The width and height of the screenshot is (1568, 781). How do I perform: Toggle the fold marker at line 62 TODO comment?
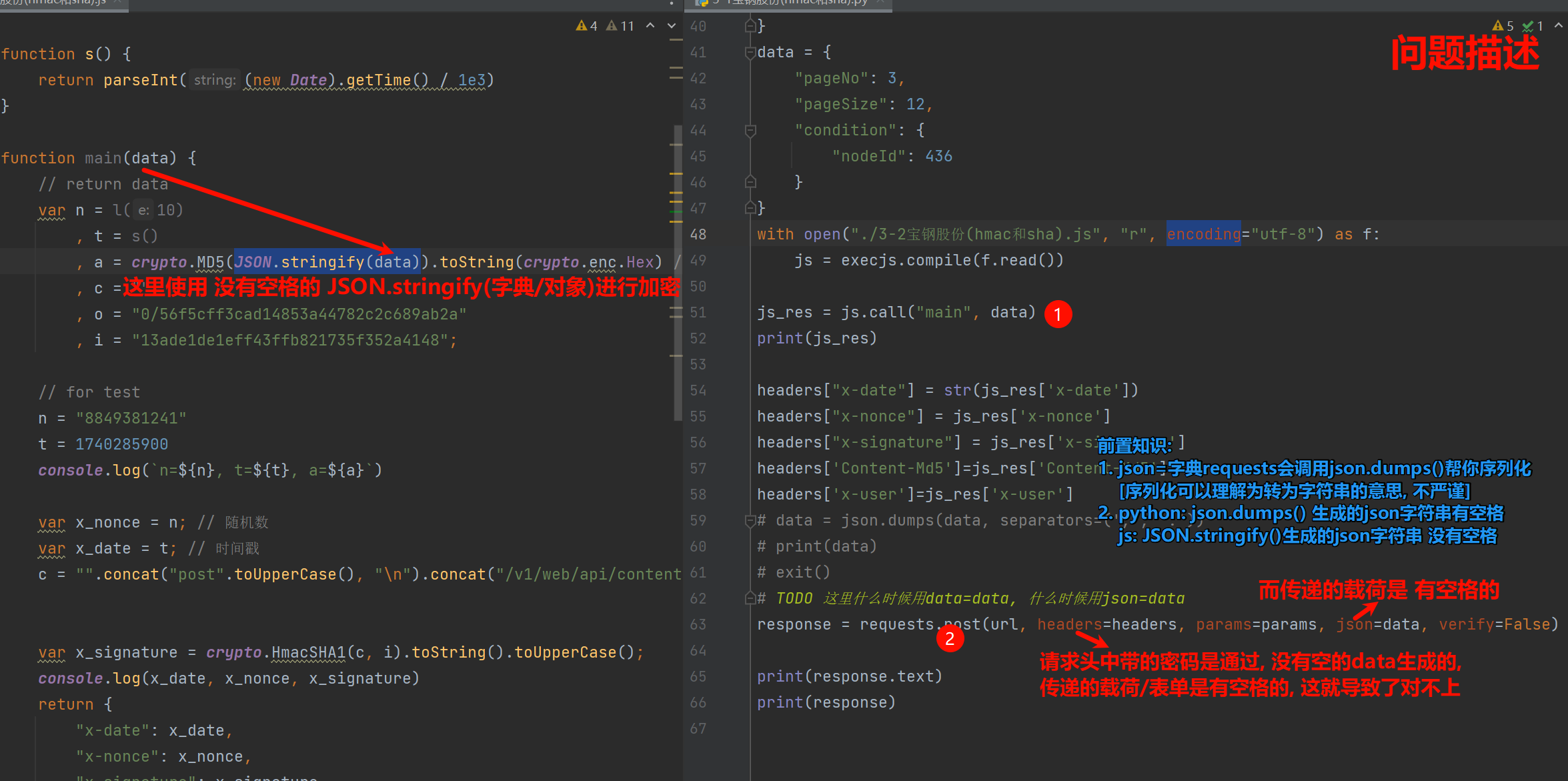click(750, 599)
